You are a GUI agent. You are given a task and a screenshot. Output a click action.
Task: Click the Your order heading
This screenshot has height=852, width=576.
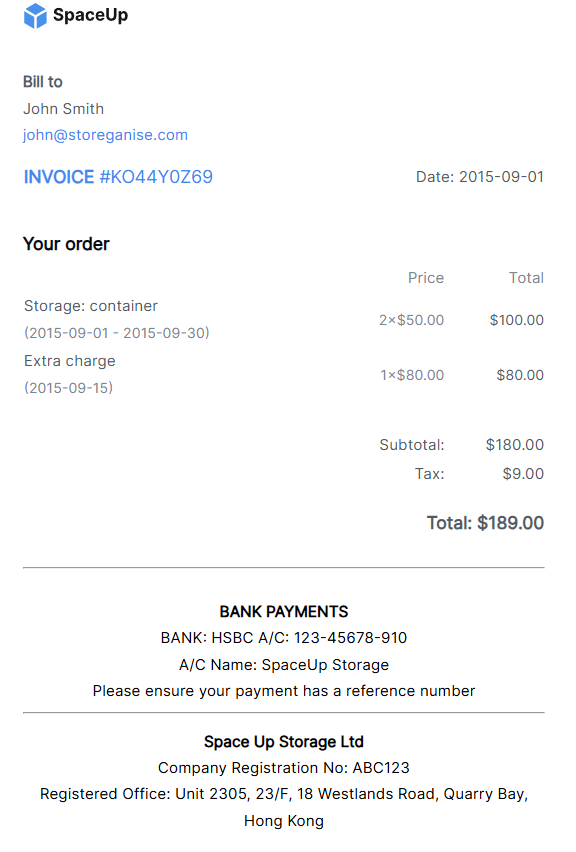click(x=66, y=244)
